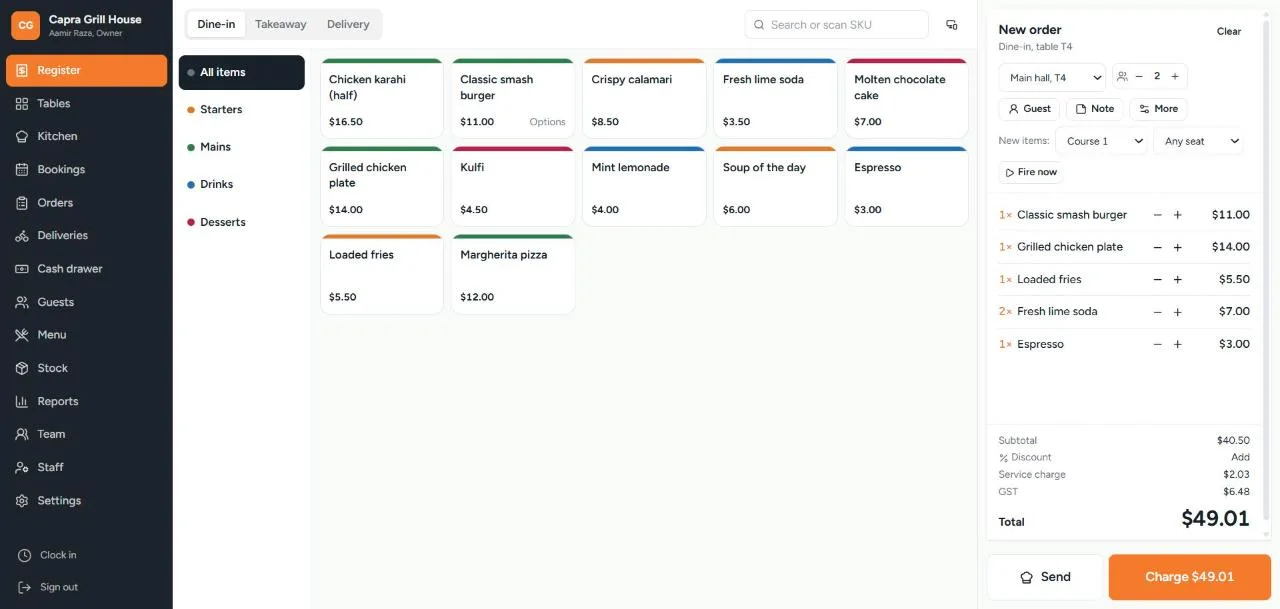This screenshot has height=609, width=1280.
Task: Increase Fresh lime soda quantity
Action: pyautogui.click(x=1178, y=312)
